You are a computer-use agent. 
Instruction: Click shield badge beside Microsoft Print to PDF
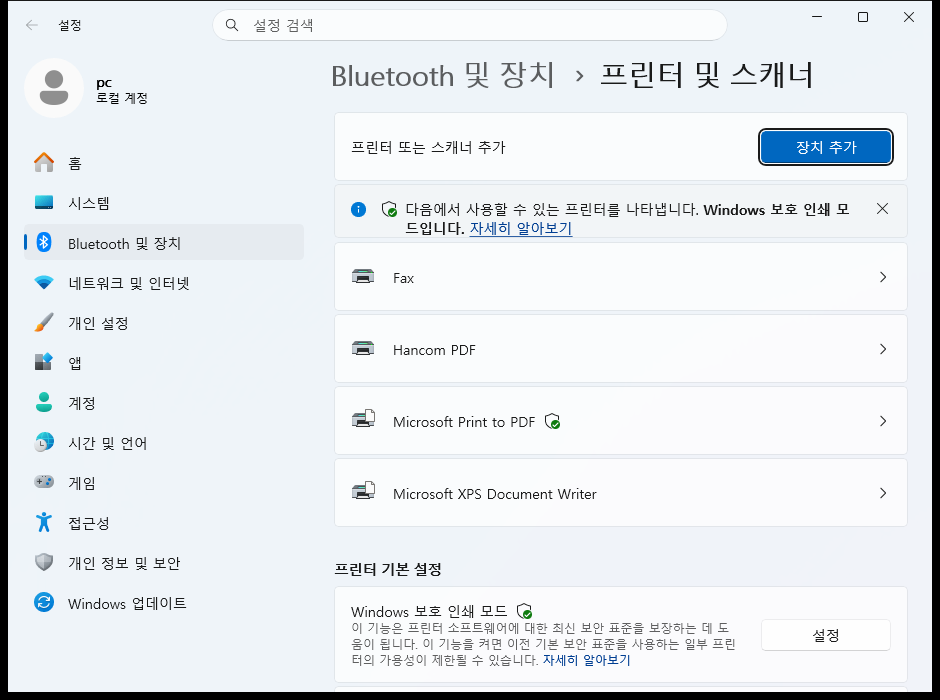(x=552, y=422)
